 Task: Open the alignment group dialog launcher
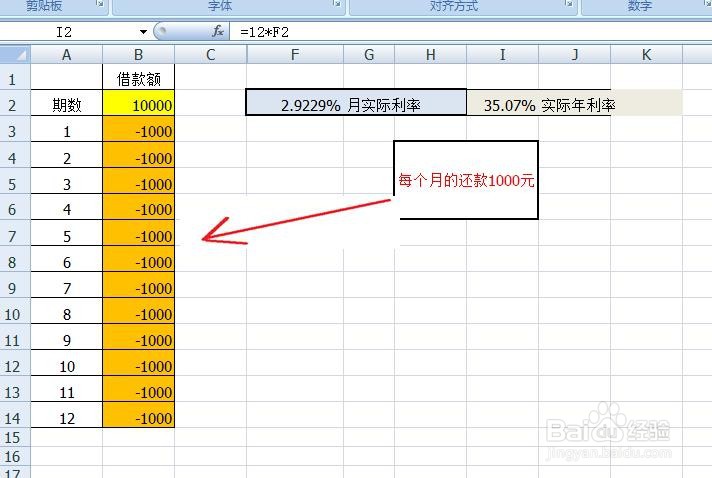(569, 4)
